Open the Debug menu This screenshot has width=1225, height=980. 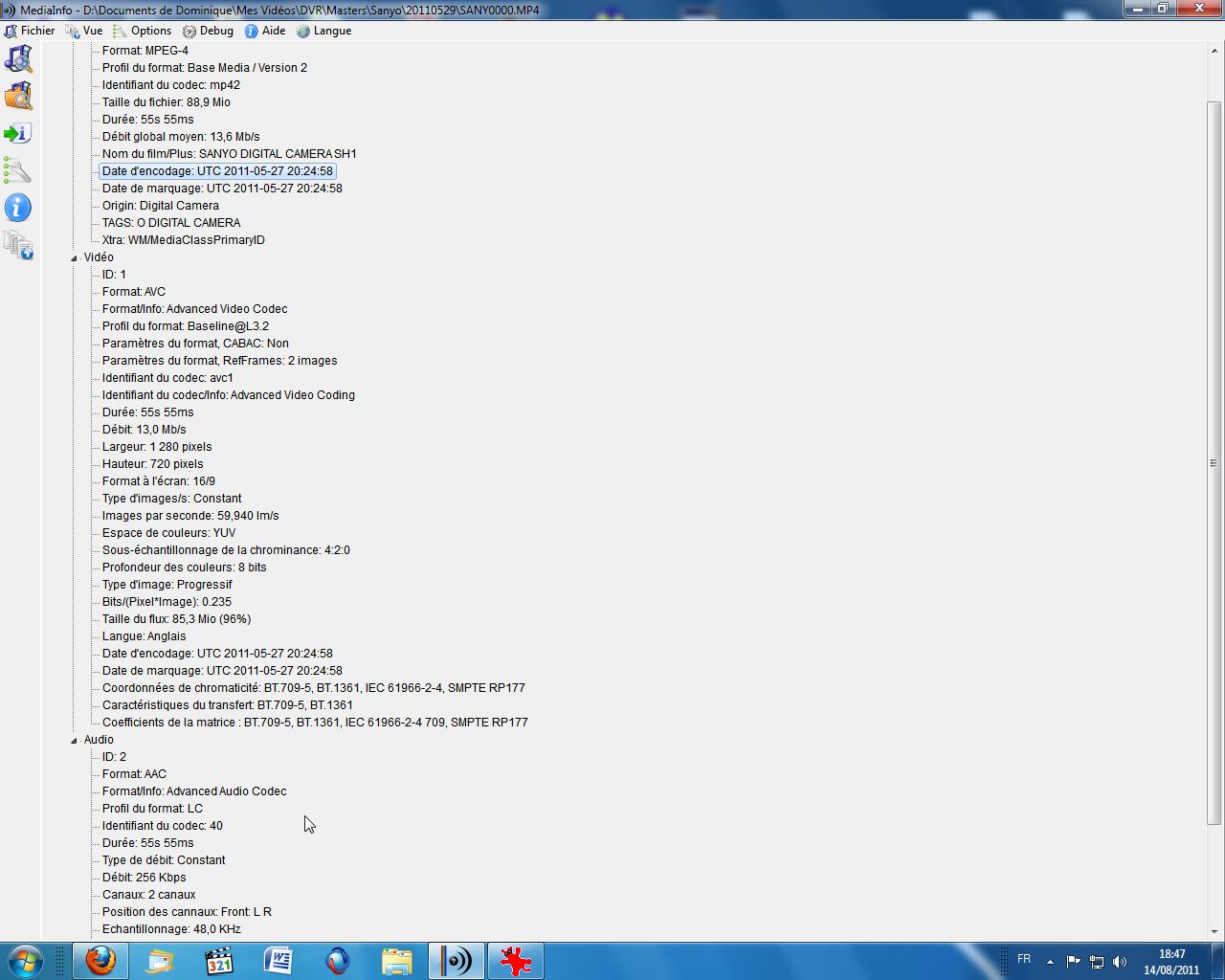208,31
